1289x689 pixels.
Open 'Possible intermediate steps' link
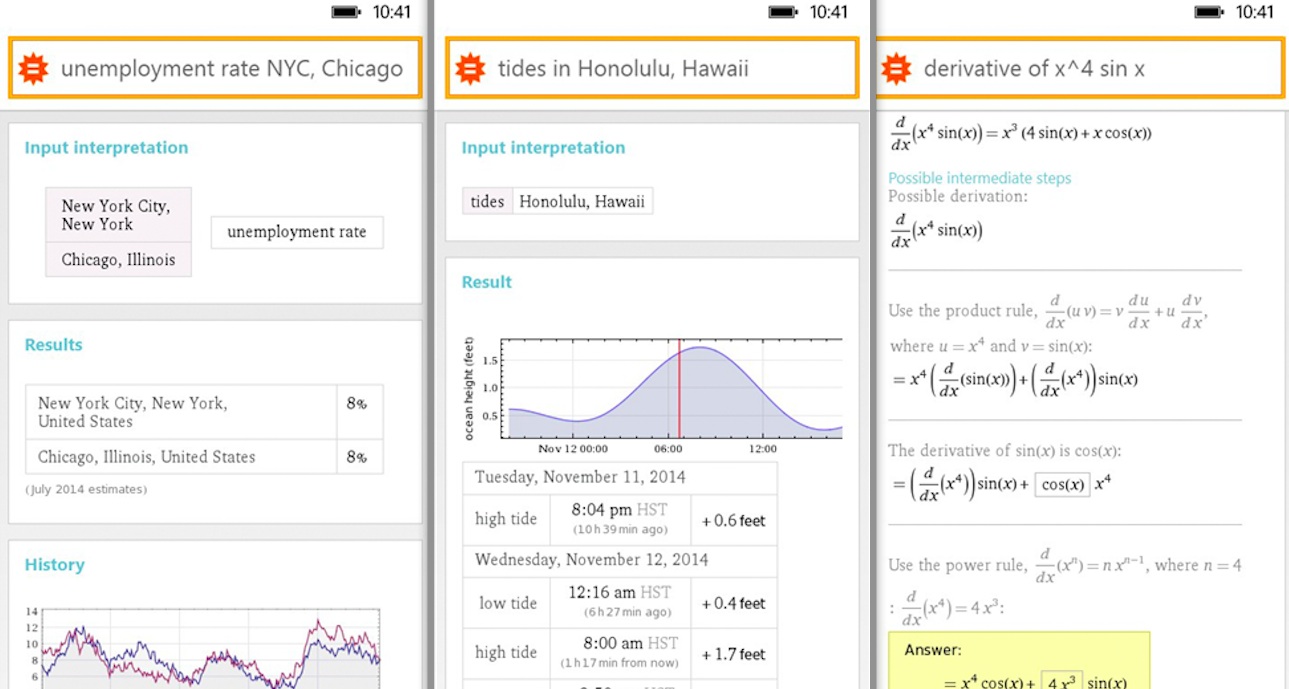tap(979, 178)
